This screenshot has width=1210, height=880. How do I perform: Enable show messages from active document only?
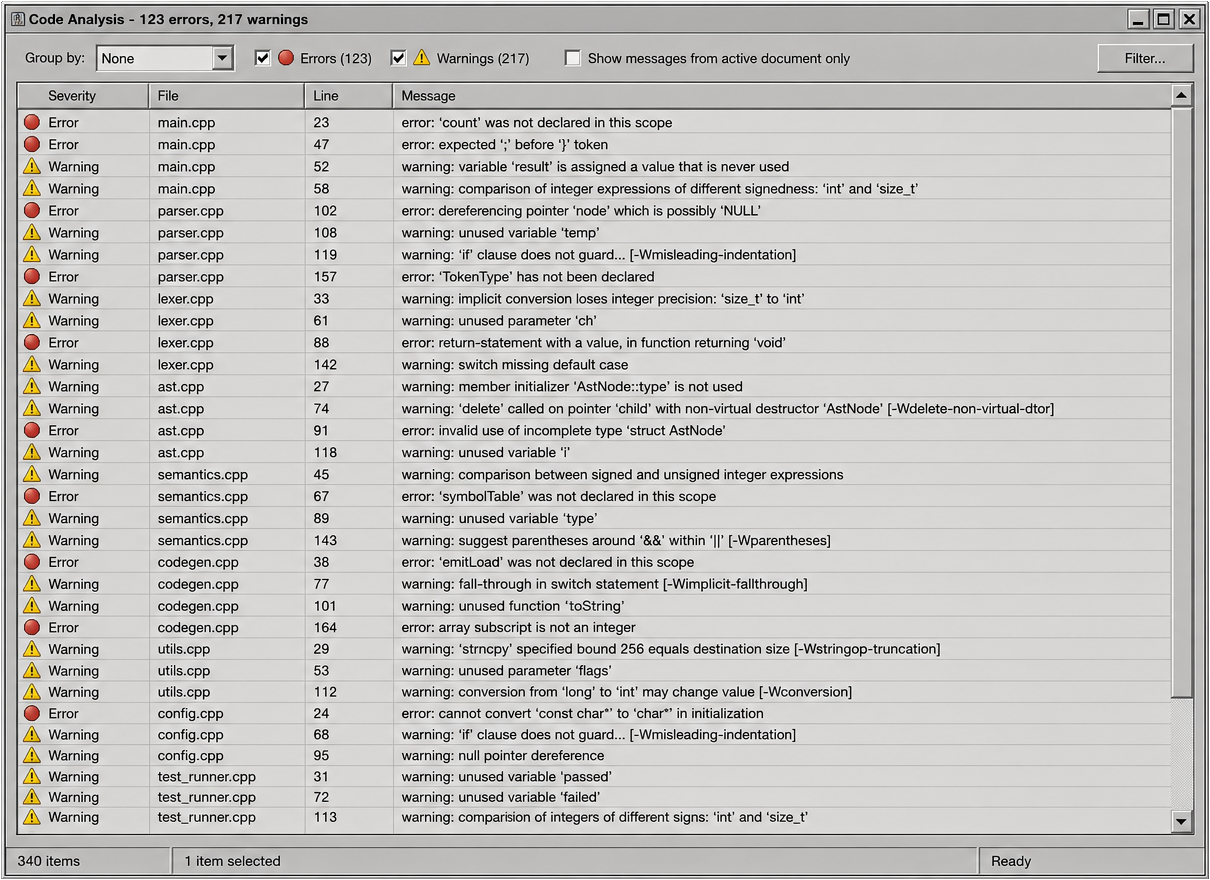[572, 58]
